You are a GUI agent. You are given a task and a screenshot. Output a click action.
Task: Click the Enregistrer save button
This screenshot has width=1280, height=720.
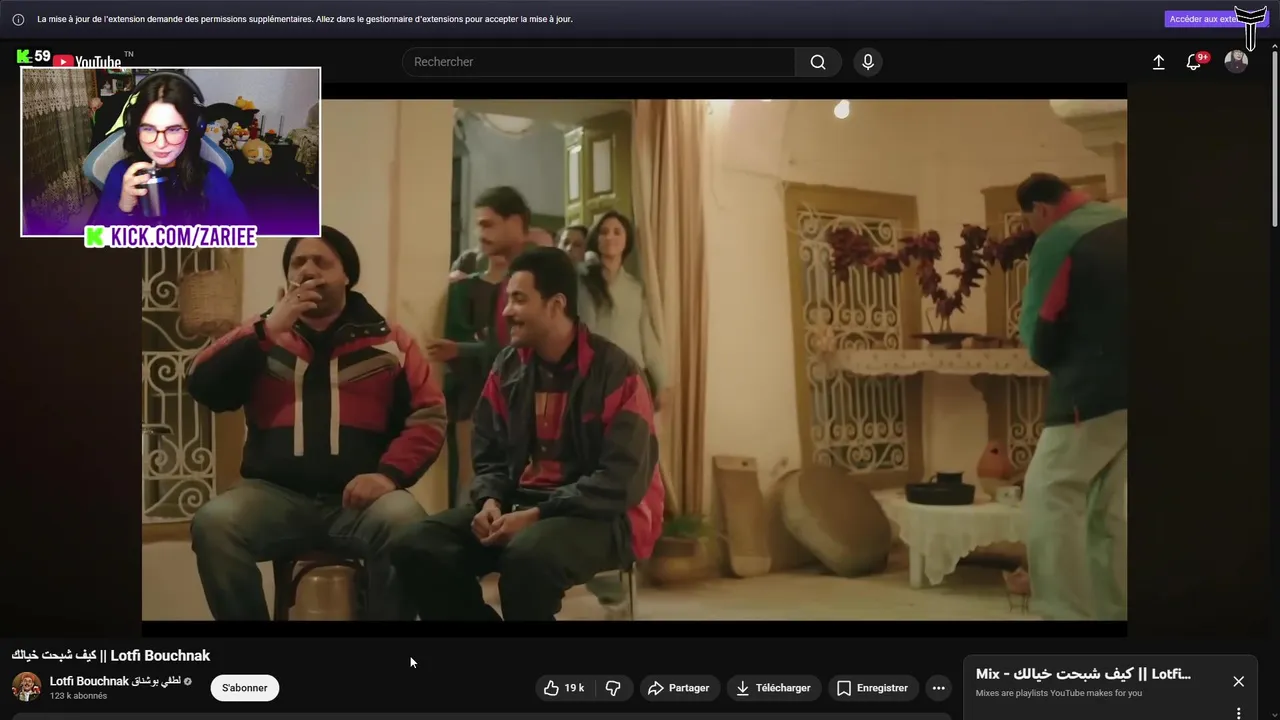click(873, 688)
